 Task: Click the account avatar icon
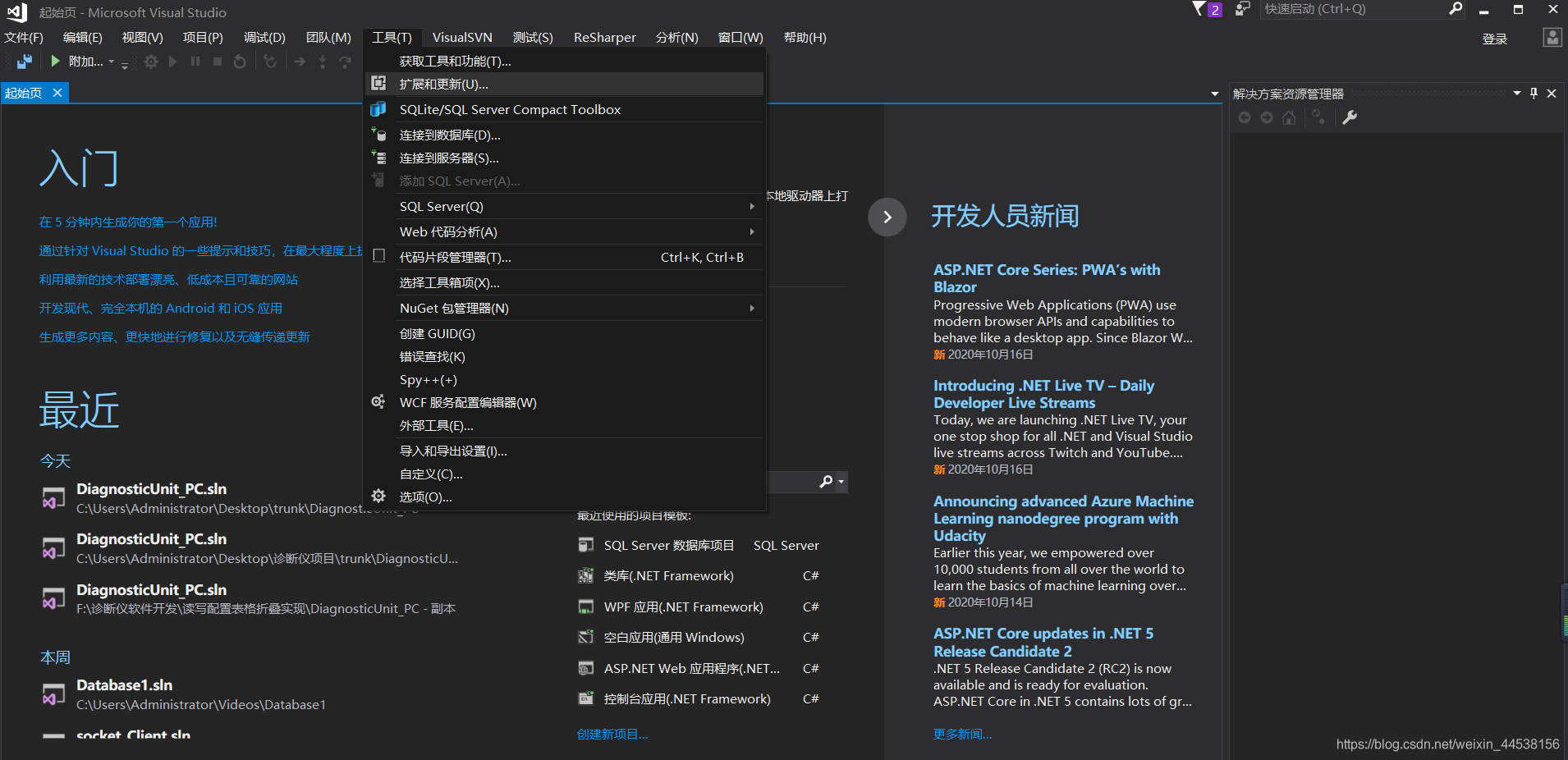(x=1552, y=38)
